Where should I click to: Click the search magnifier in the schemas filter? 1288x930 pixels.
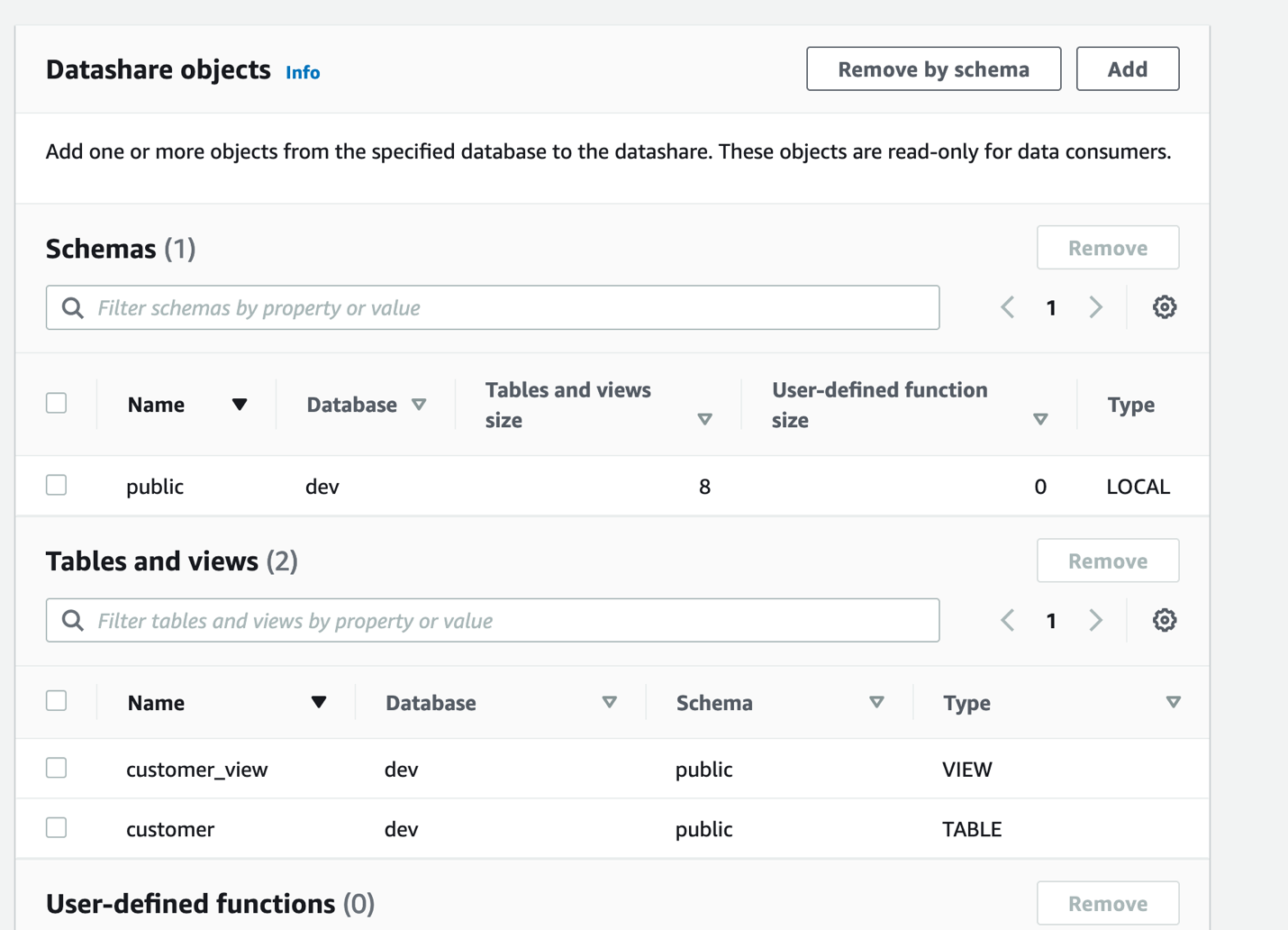coord(72,307)
